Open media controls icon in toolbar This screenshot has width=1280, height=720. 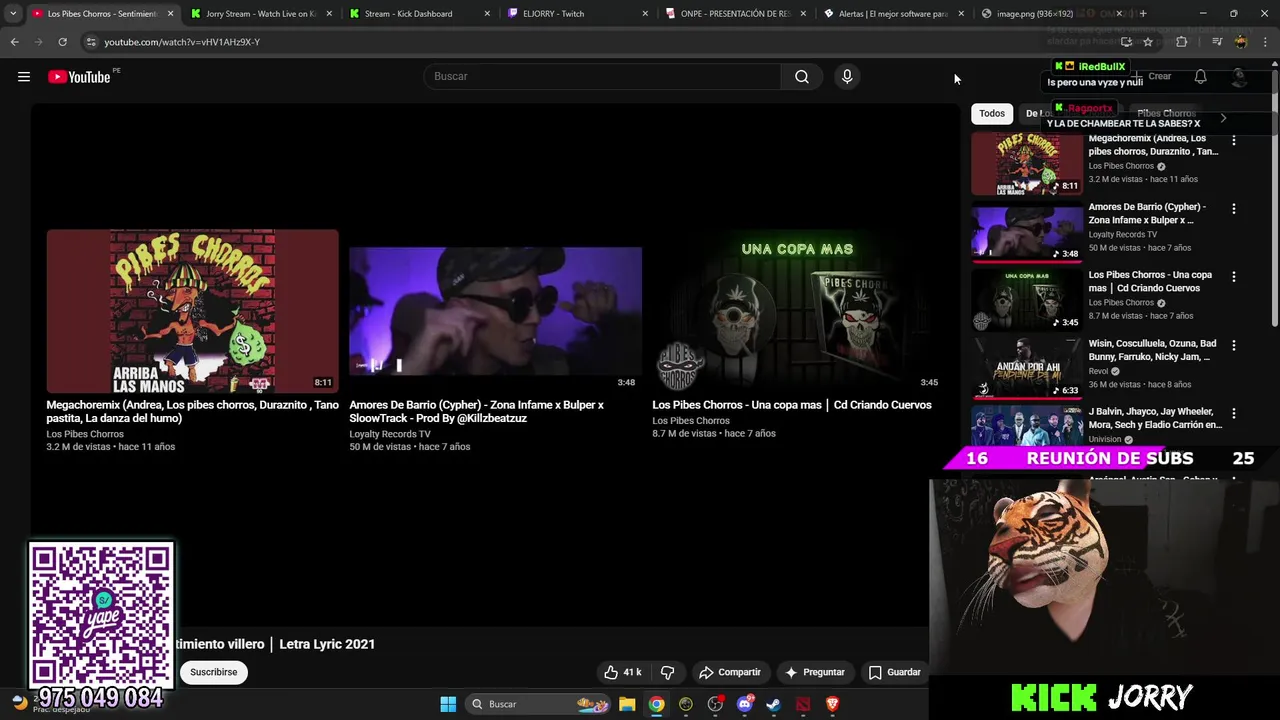point(1217,42)
